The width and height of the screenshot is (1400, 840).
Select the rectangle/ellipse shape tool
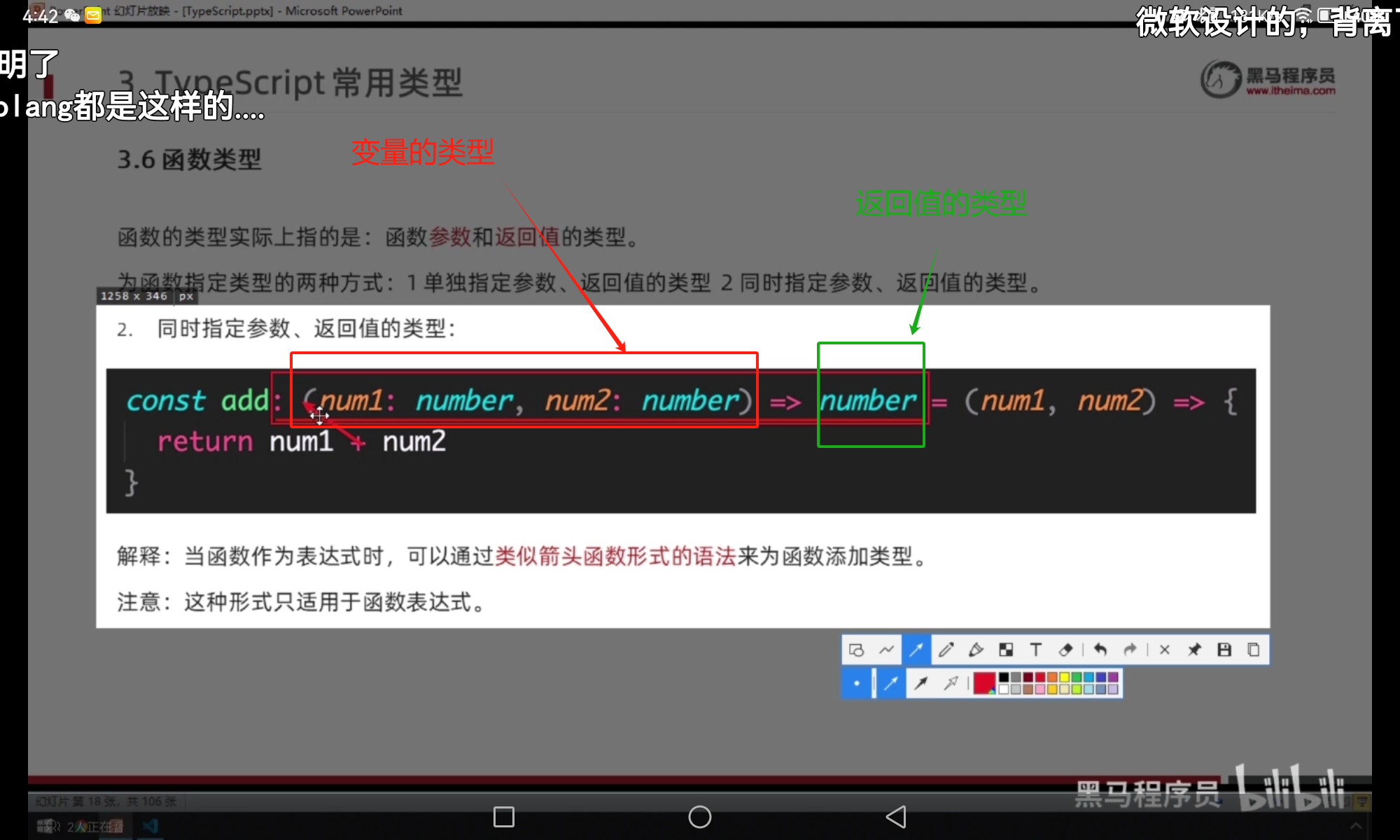tap(856, 650)
